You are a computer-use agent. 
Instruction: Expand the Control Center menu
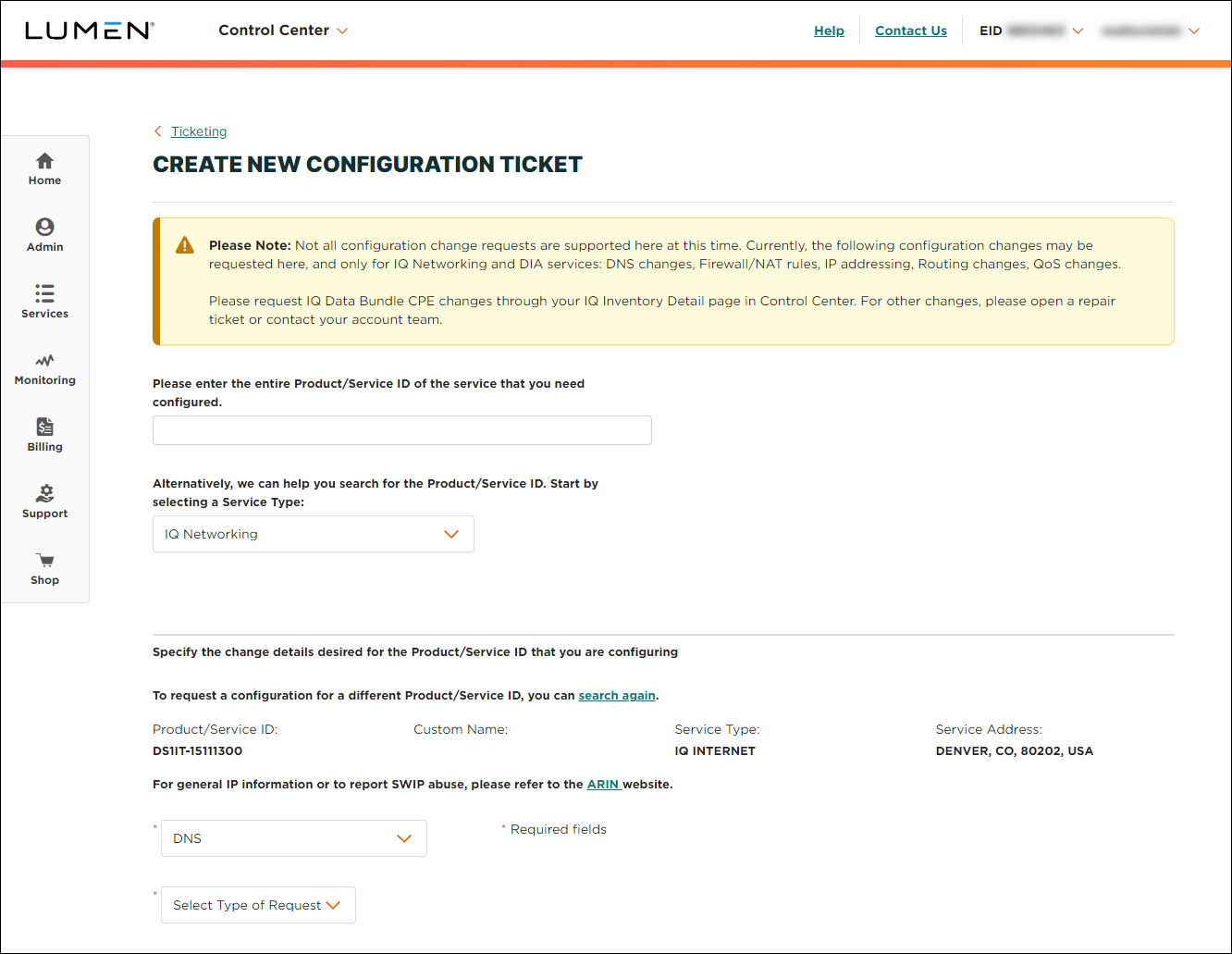pos(283,31)
